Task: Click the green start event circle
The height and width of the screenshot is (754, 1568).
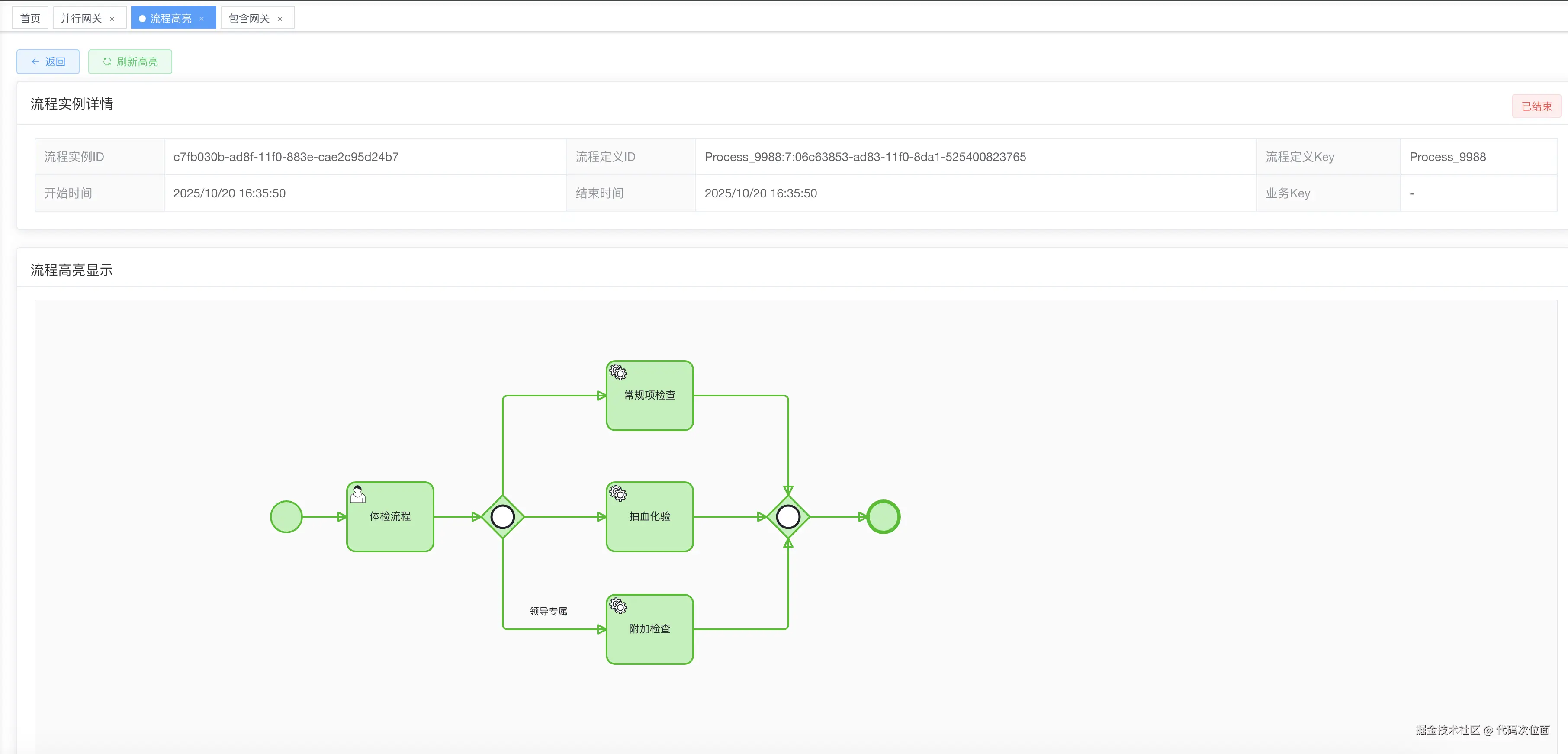Action: 286,516
